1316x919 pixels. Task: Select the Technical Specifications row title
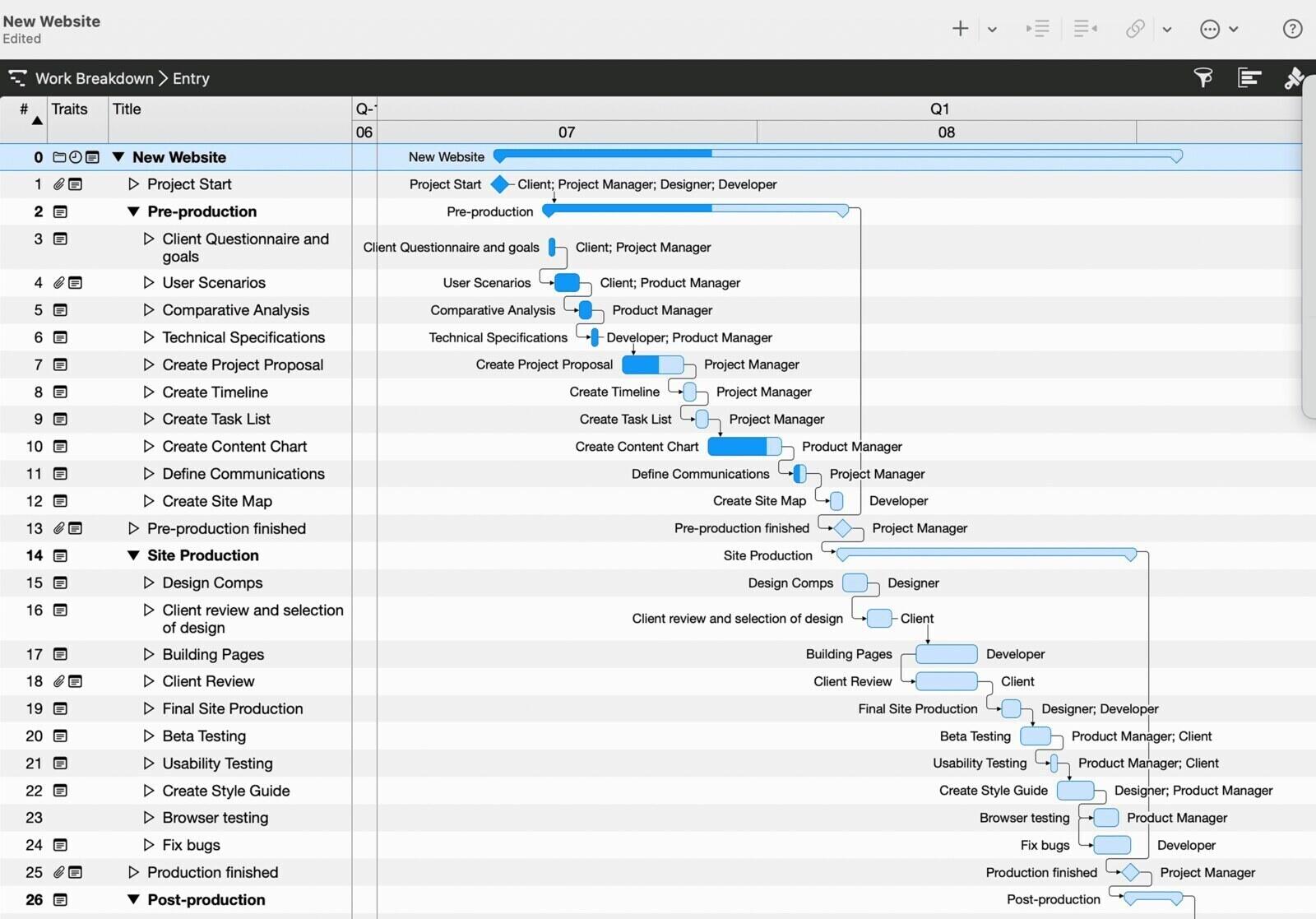(243, 337)
